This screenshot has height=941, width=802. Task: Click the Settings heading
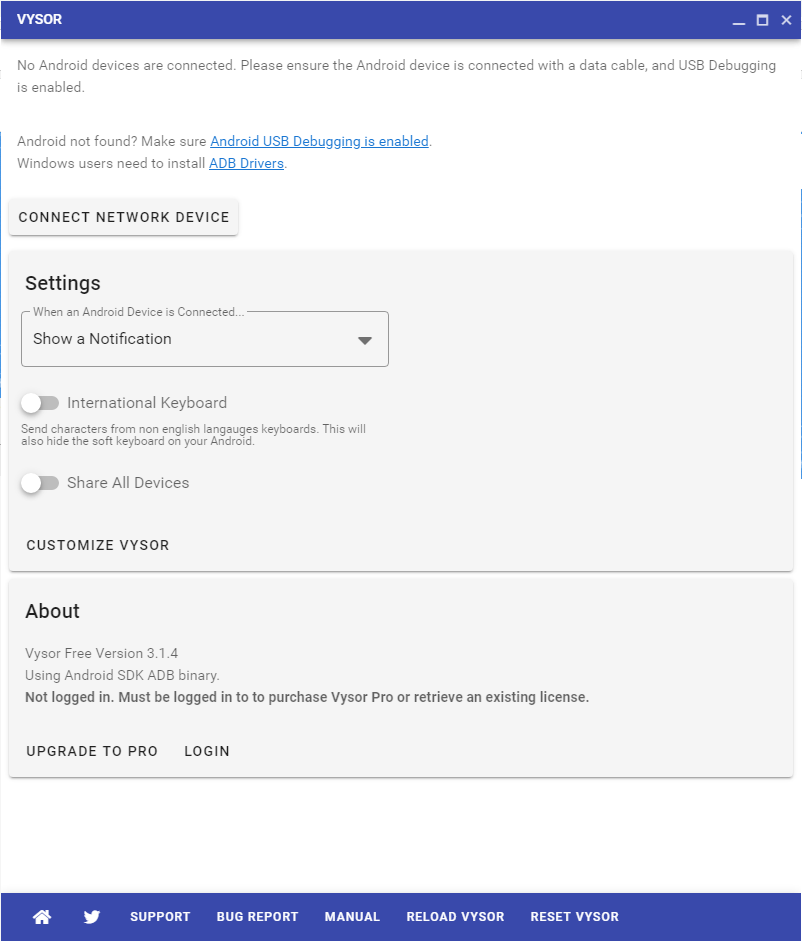(x=63, y=283)
